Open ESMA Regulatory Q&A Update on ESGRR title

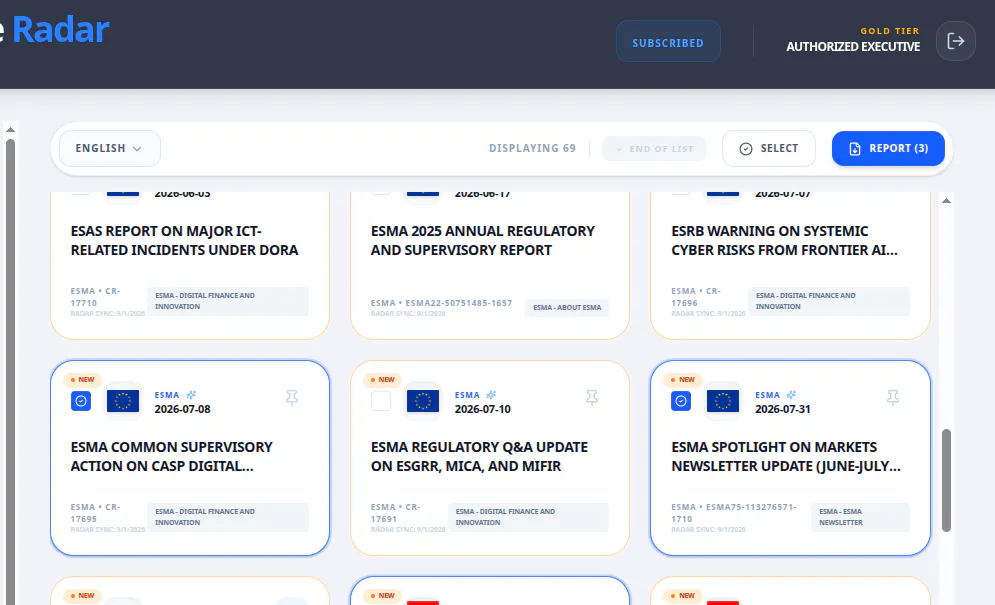point(479,456)
